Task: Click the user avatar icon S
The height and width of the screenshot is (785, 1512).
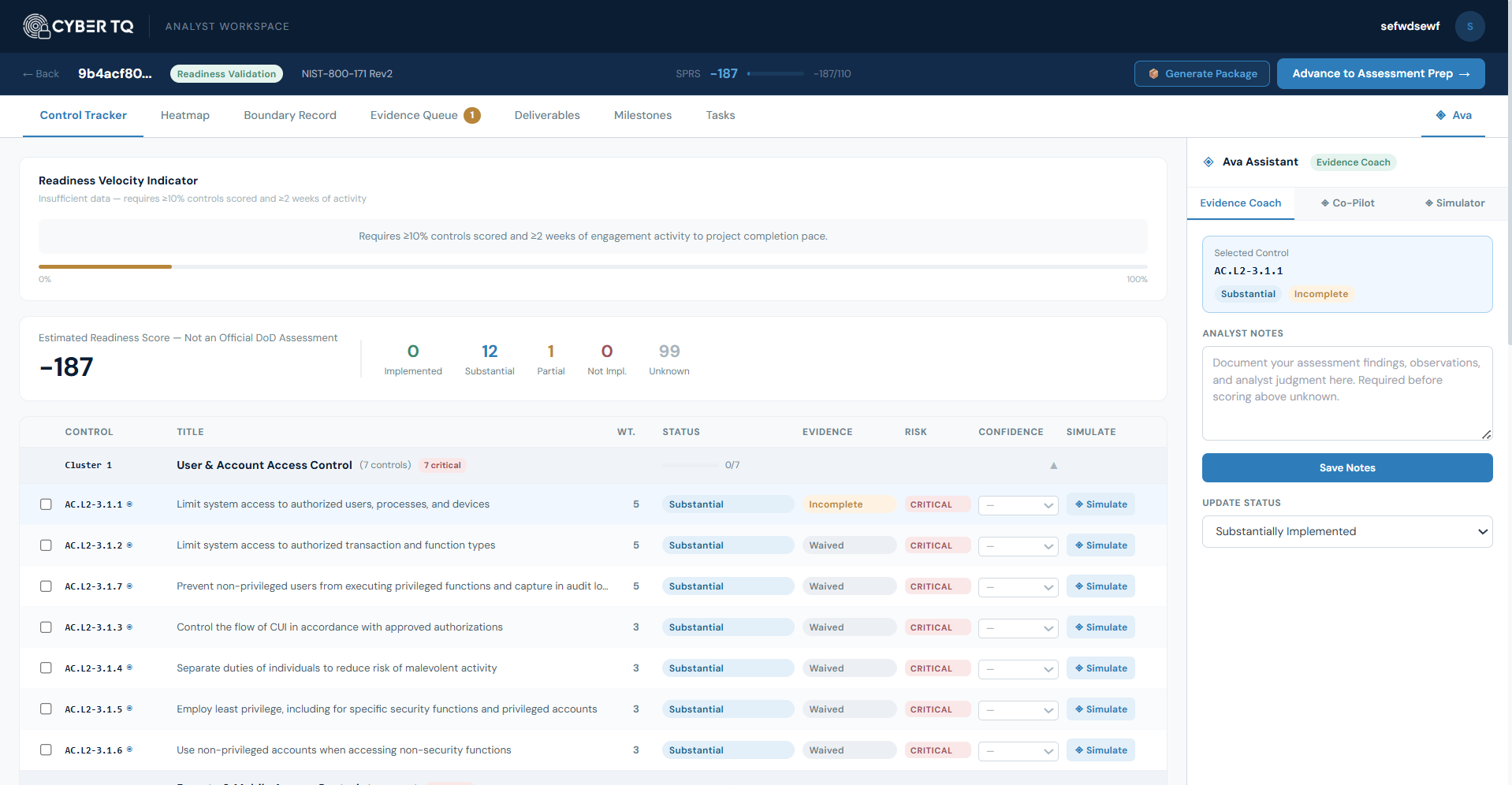Action: coord(1469,26)
